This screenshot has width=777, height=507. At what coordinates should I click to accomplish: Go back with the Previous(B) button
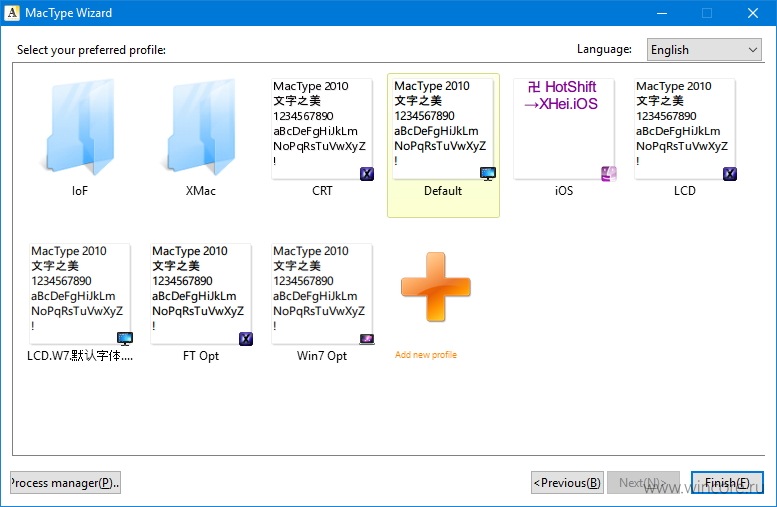point(567,483)
